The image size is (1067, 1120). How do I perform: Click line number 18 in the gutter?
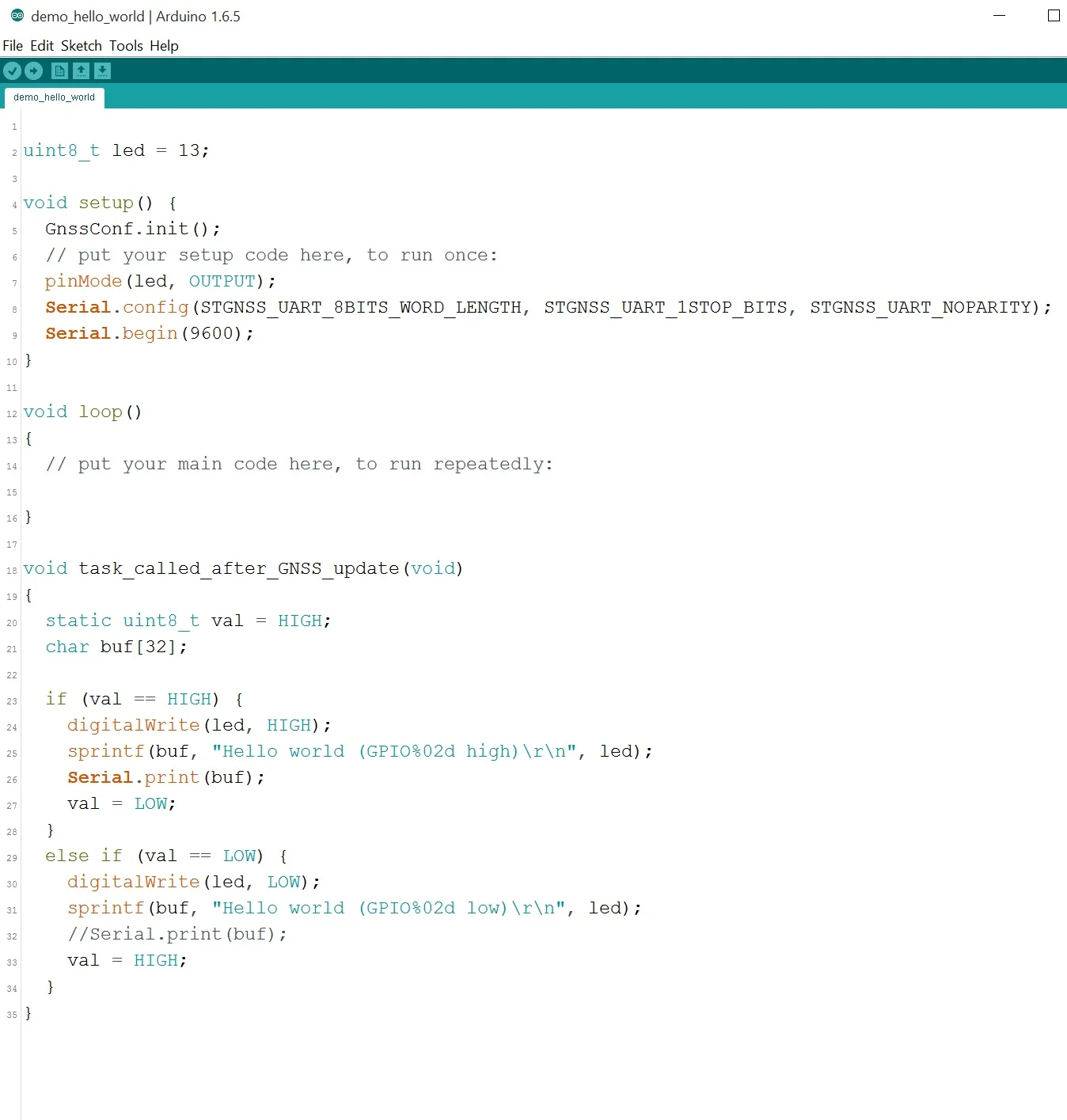12,570
